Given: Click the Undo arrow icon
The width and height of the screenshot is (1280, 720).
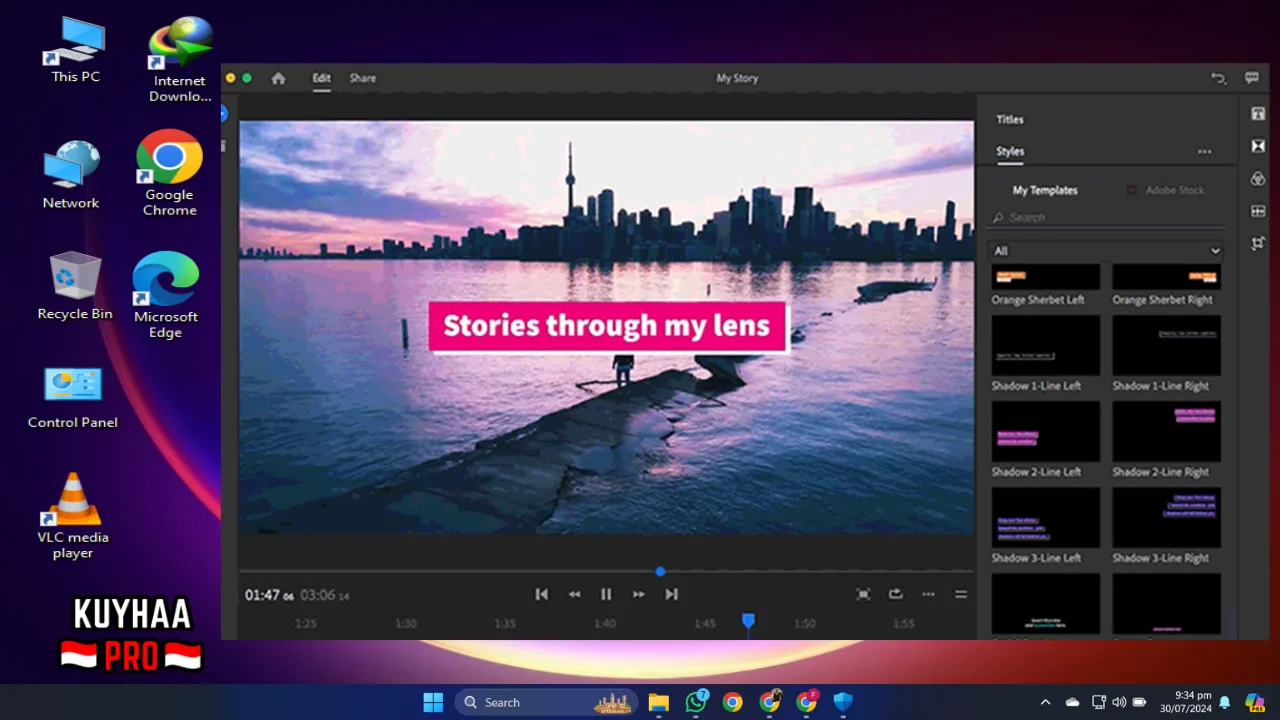Looking at the screenshot, I should point(1218,78).
